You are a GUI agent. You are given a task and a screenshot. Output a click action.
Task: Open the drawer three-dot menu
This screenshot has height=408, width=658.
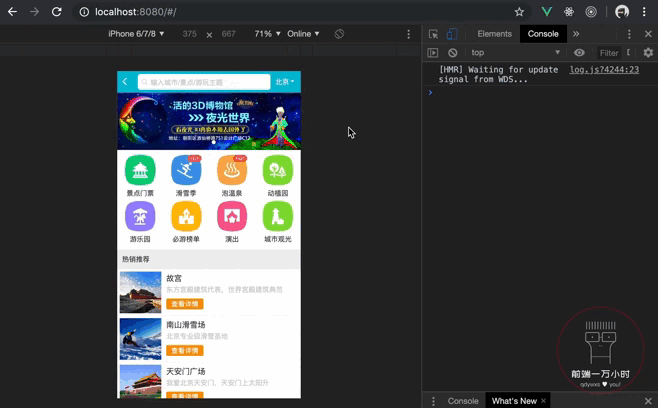[433, 401]
